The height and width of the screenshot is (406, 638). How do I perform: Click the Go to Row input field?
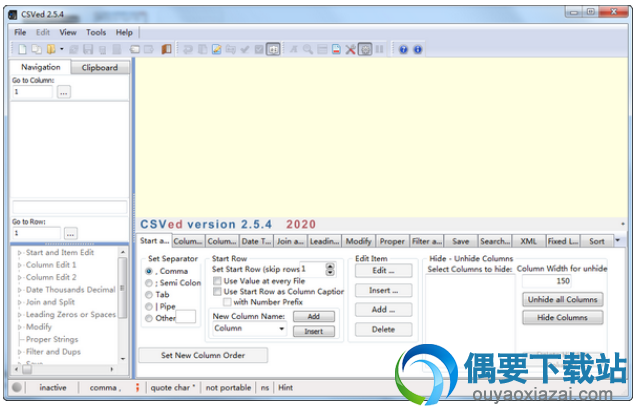click(x=37, y=234)
